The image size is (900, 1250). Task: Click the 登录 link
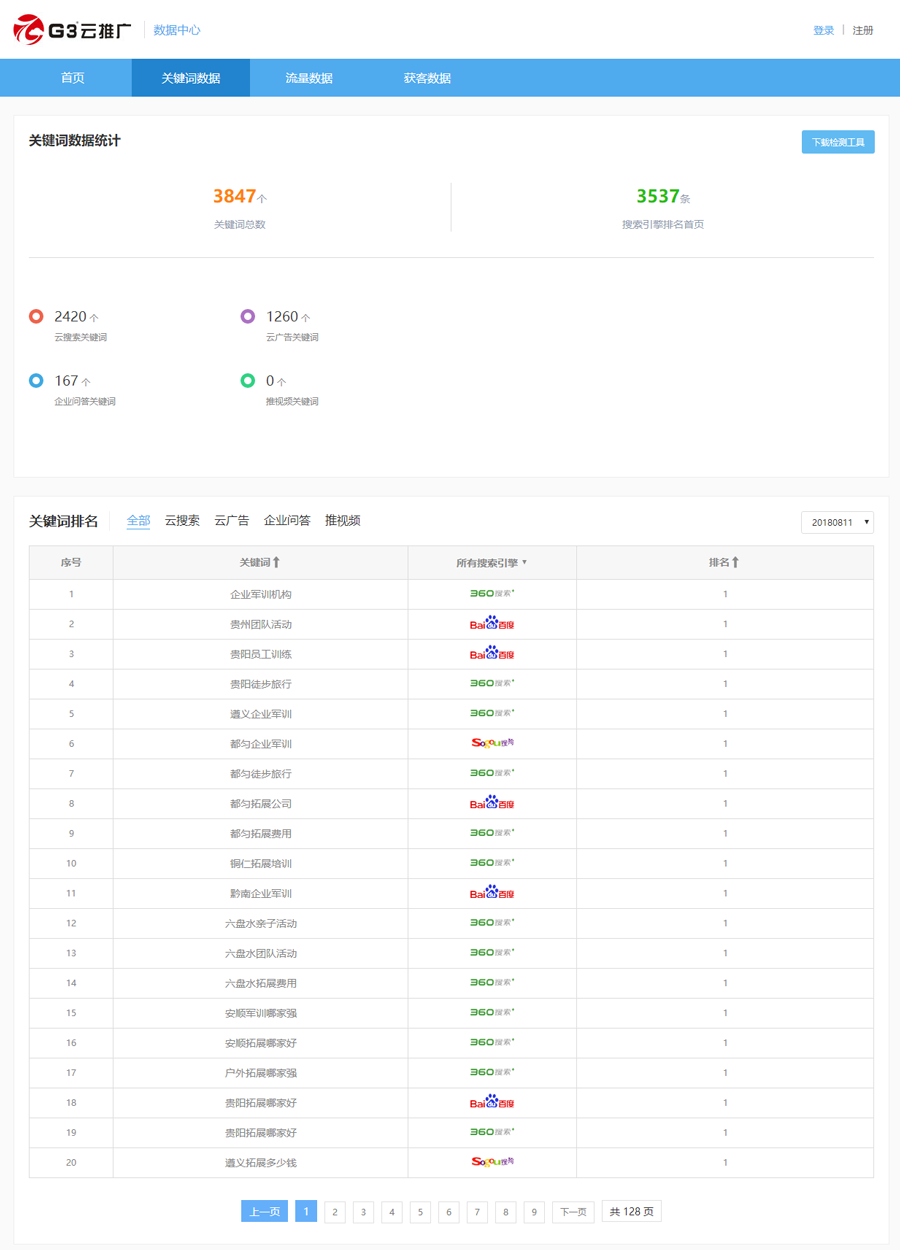point(823,30)
